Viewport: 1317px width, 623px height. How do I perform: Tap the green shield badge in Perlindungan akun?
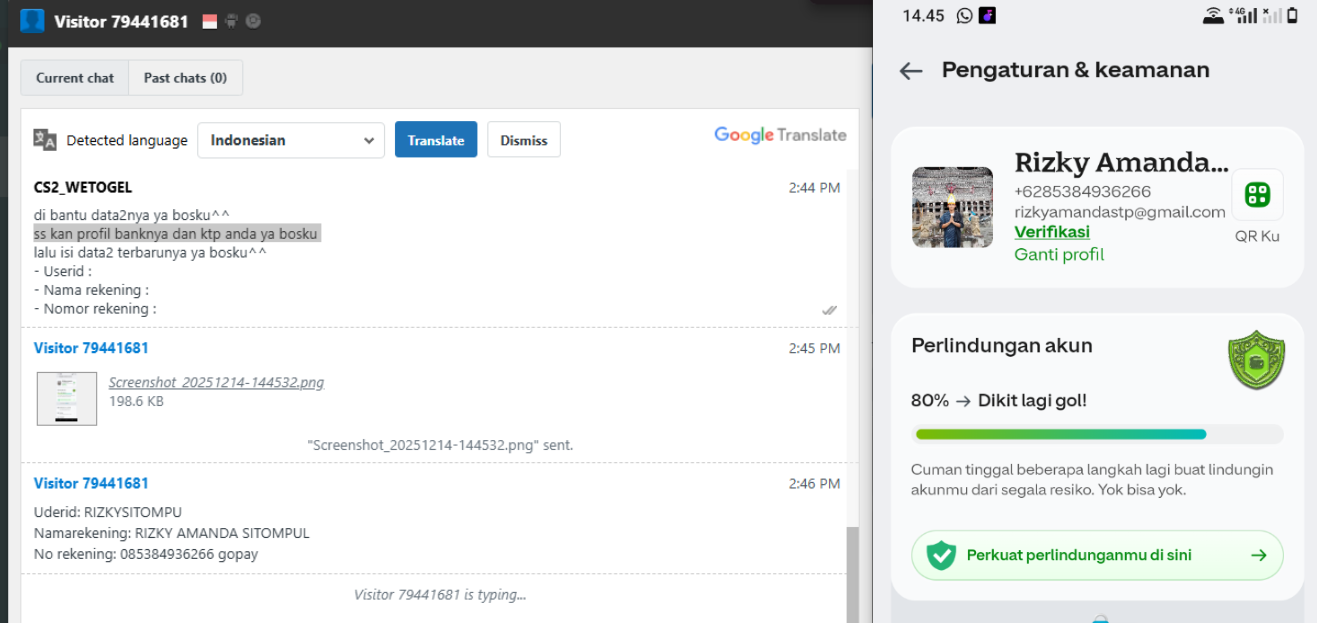1256,361
